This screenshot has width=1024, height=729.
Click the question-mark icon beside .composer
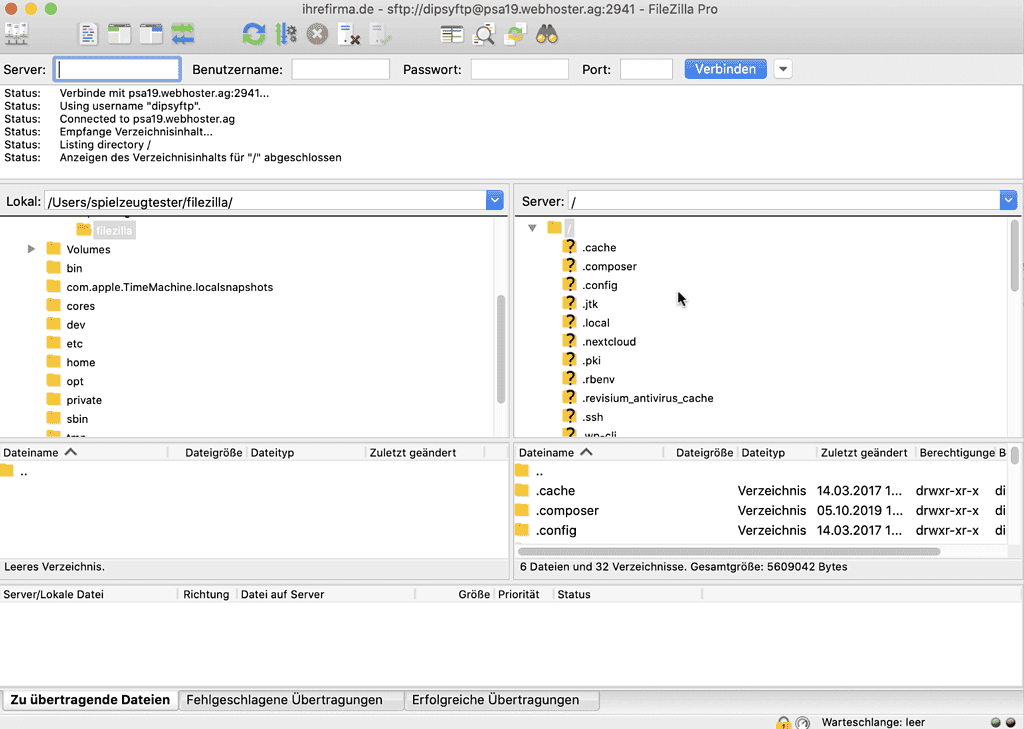coord(569,265)
